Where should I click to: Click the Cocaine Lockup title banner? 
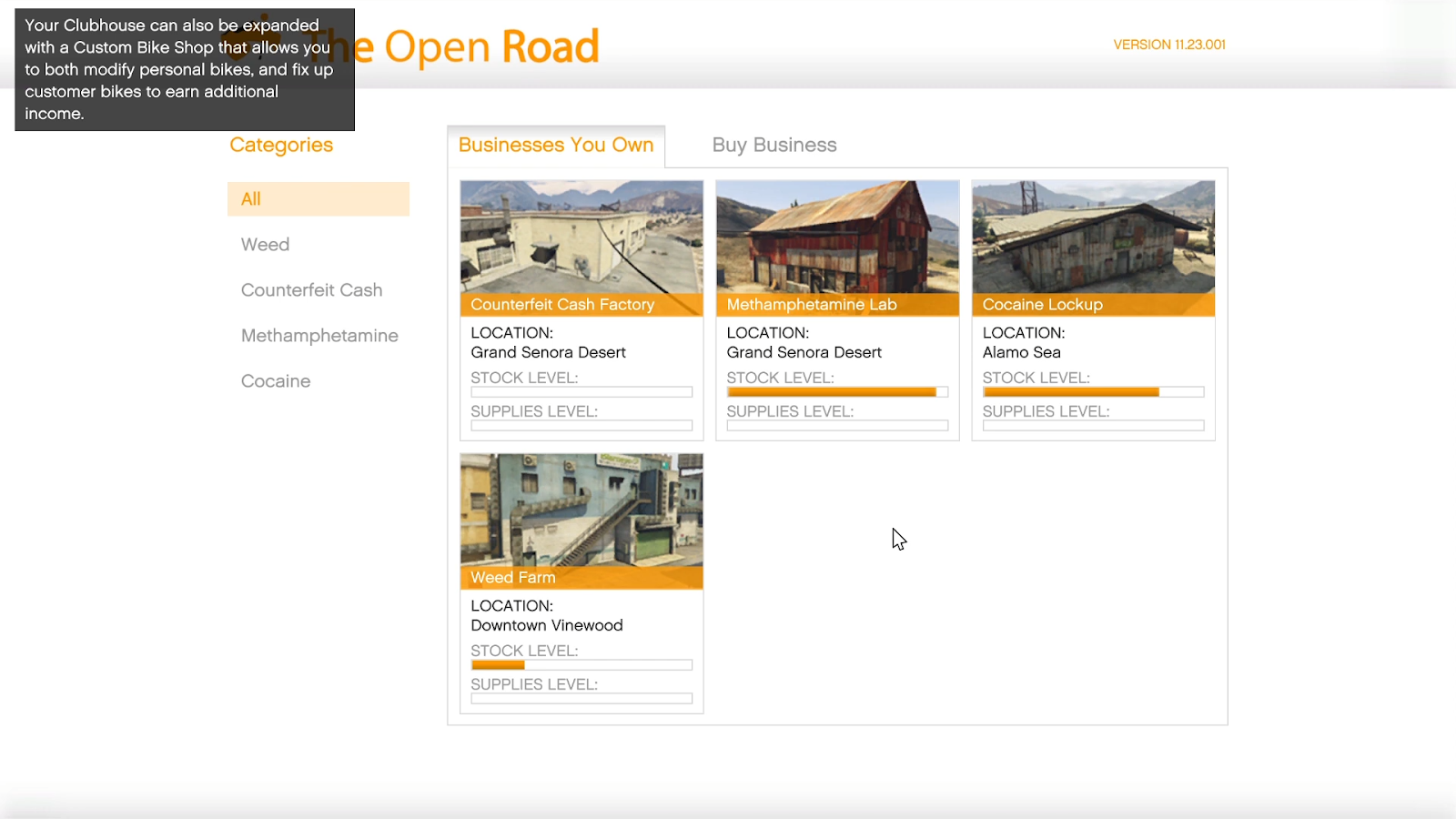[1093, 305]
